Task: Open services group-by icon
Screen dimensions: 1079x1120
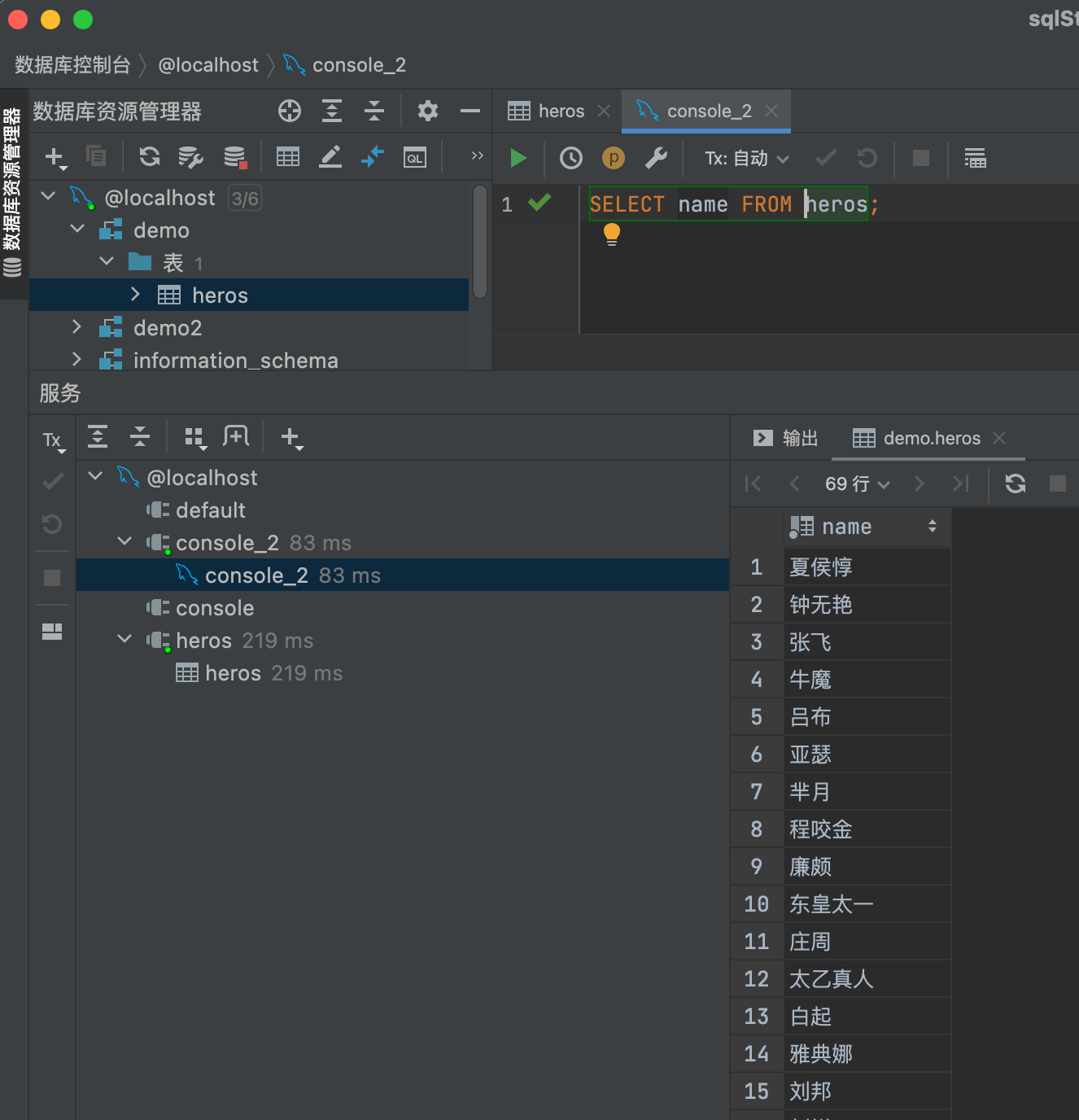Action: 195,438
